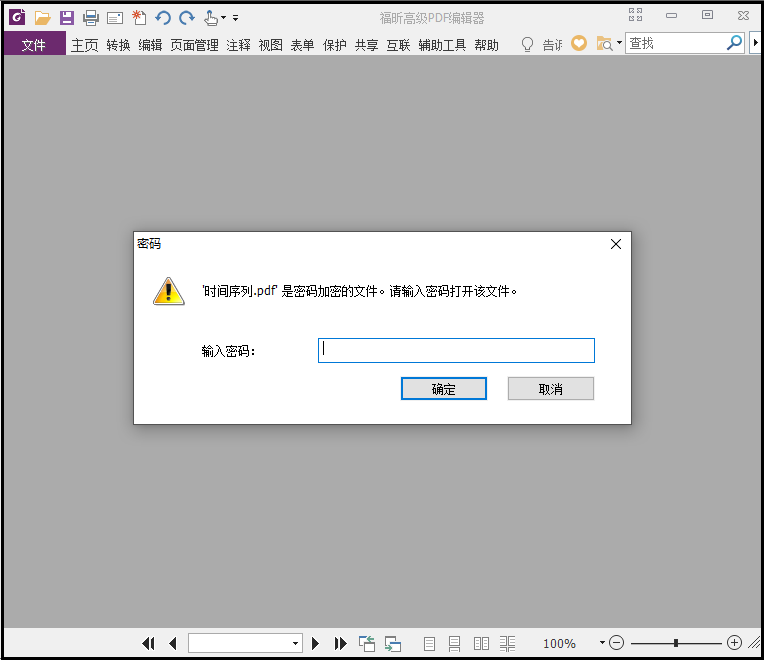Select single page view icon
Viewport: 764px width, 660px height.
pos(429,643)
